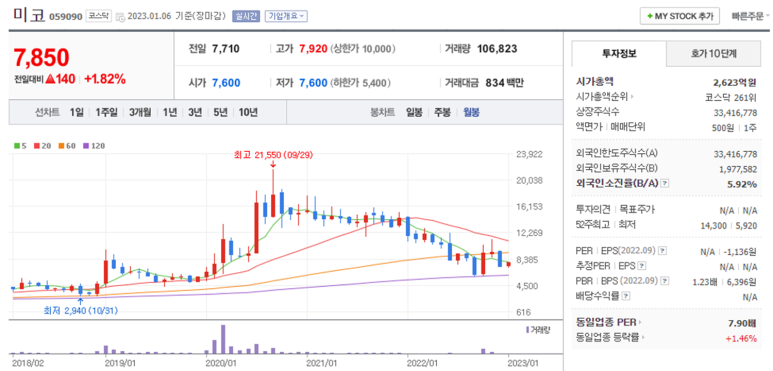773x371 pixels.
Task: Select the 3개월 line chart period
Action: pyautogui.click(x=141, y=112)
